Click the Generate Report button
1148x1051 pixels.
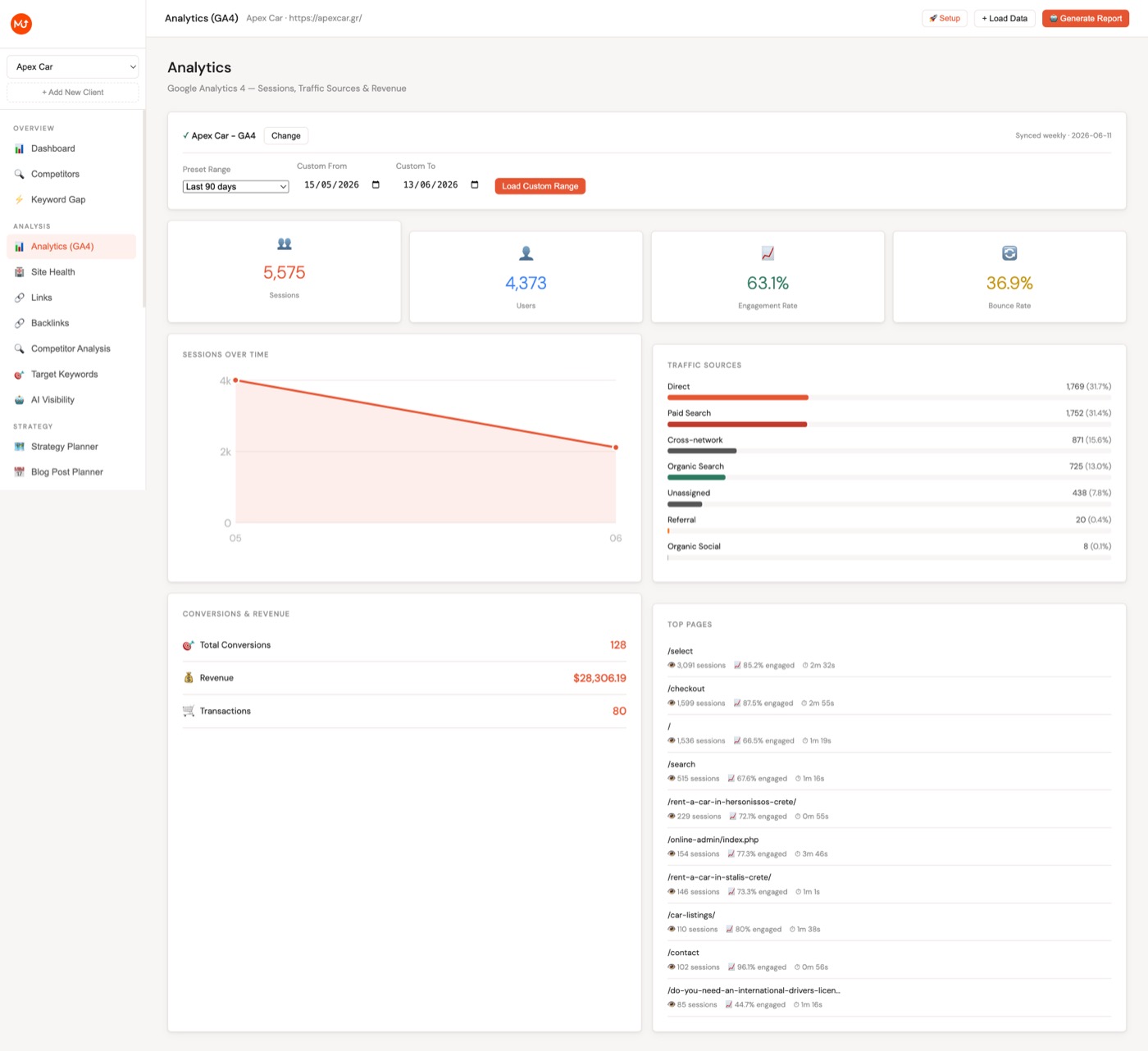1086,18
